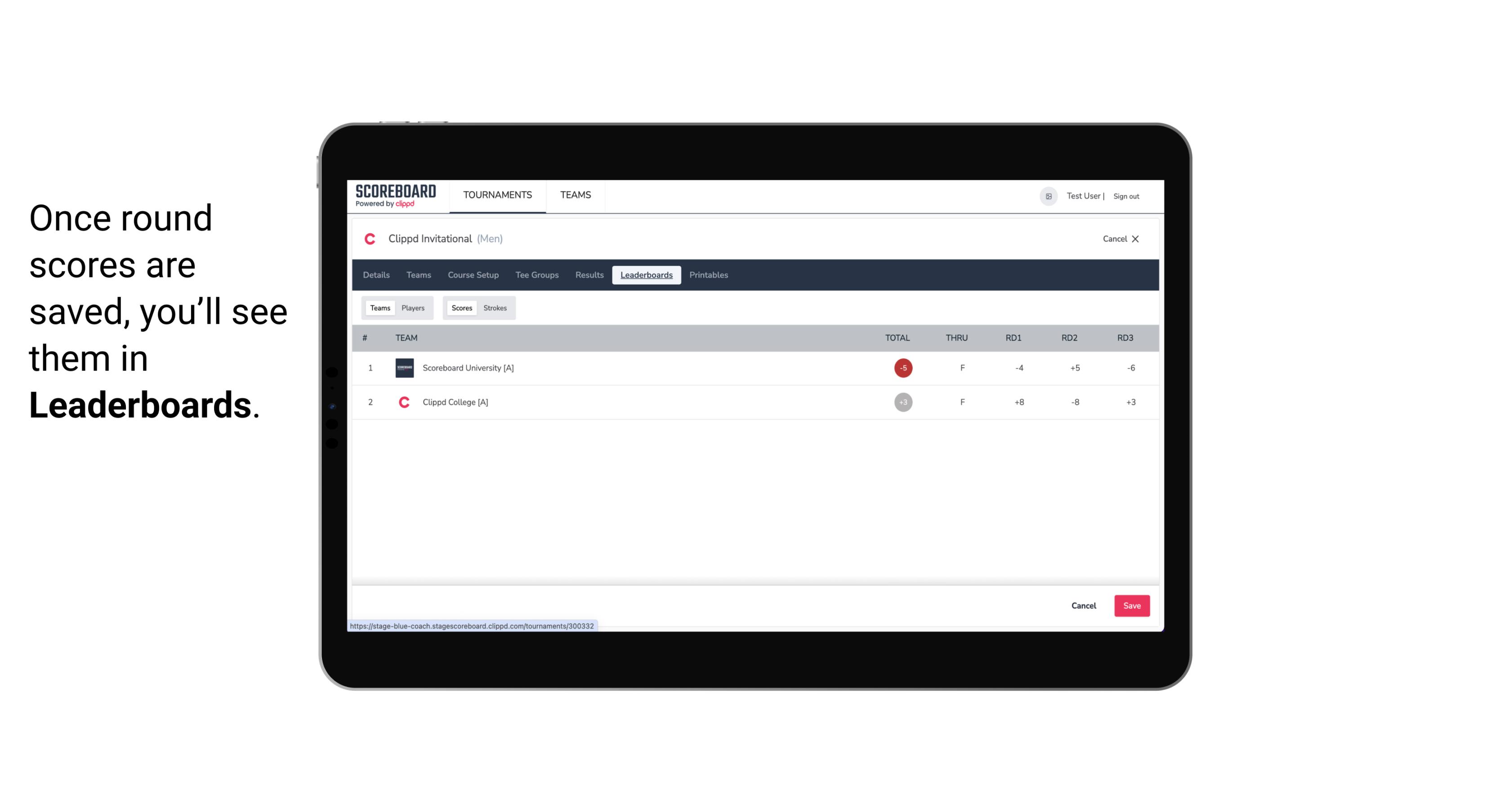Viewport: 1509px width, 812px height.
Task: Click the Teams tab in tournament setup
Action: [418, 275]
